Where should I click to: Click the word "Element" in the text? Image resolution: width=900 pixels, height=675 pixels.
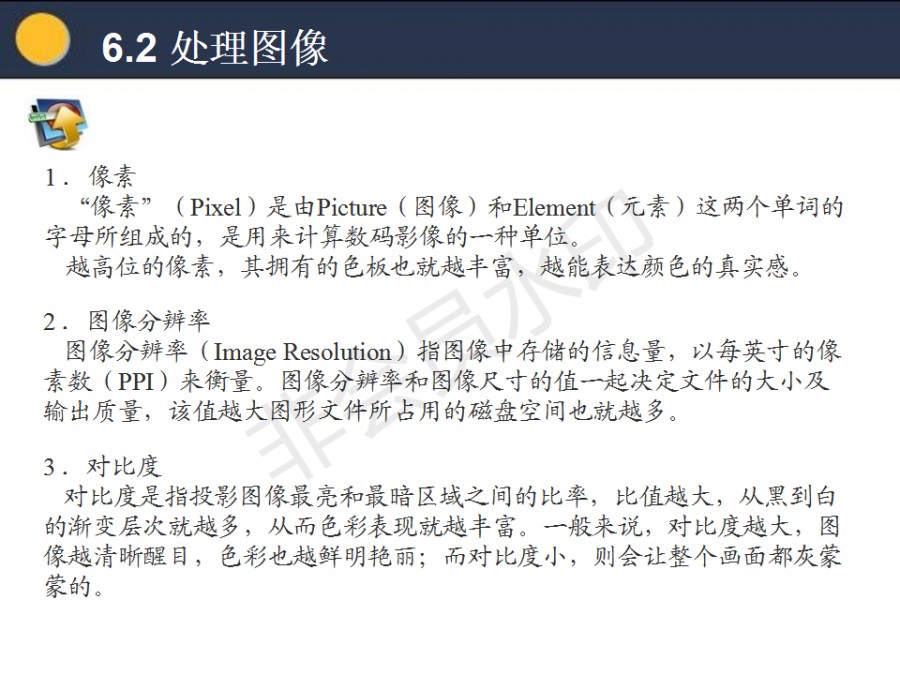(554, 207)
